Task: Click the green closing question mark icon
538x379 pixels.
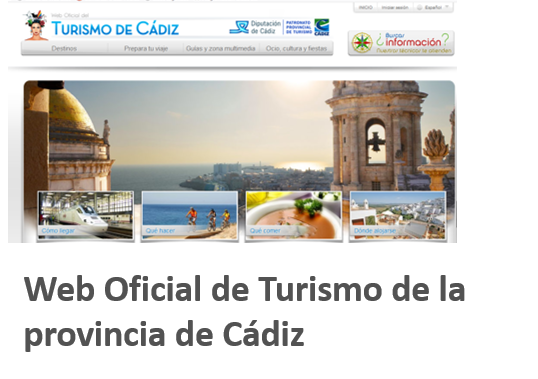Action: [x=445, y=40]
